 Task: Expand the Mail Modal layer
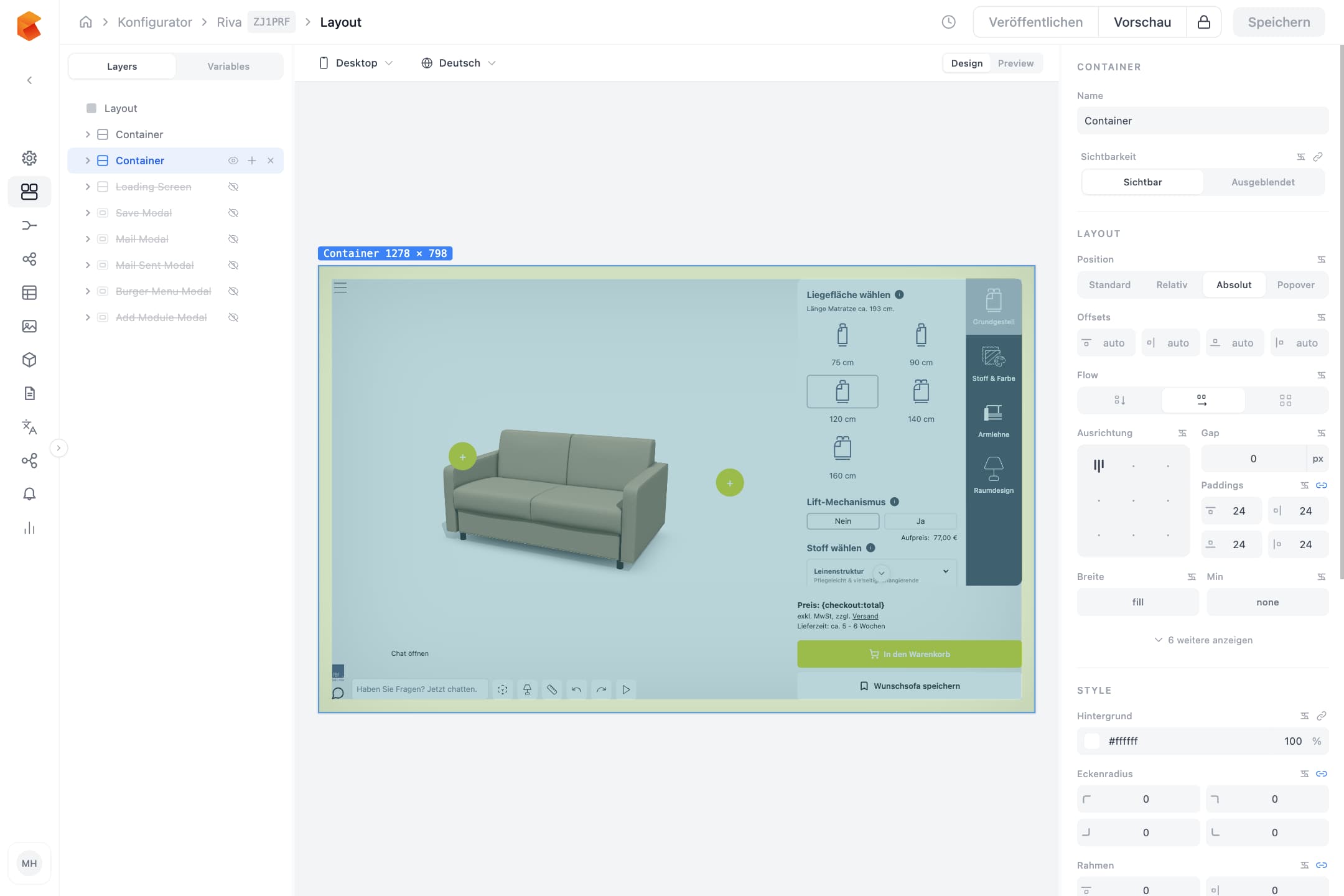(x=88, y=239)
